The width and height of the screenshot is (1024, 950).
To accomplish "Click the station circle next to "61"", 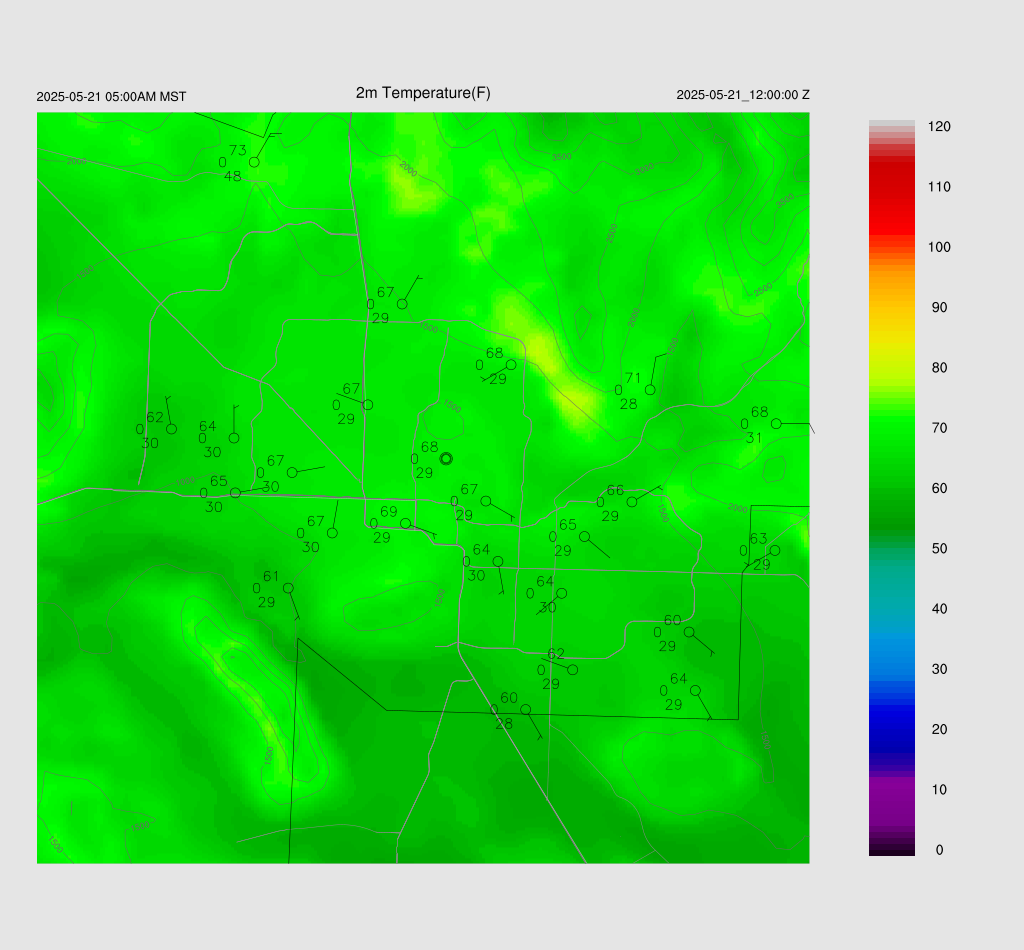I will [288, 588].
